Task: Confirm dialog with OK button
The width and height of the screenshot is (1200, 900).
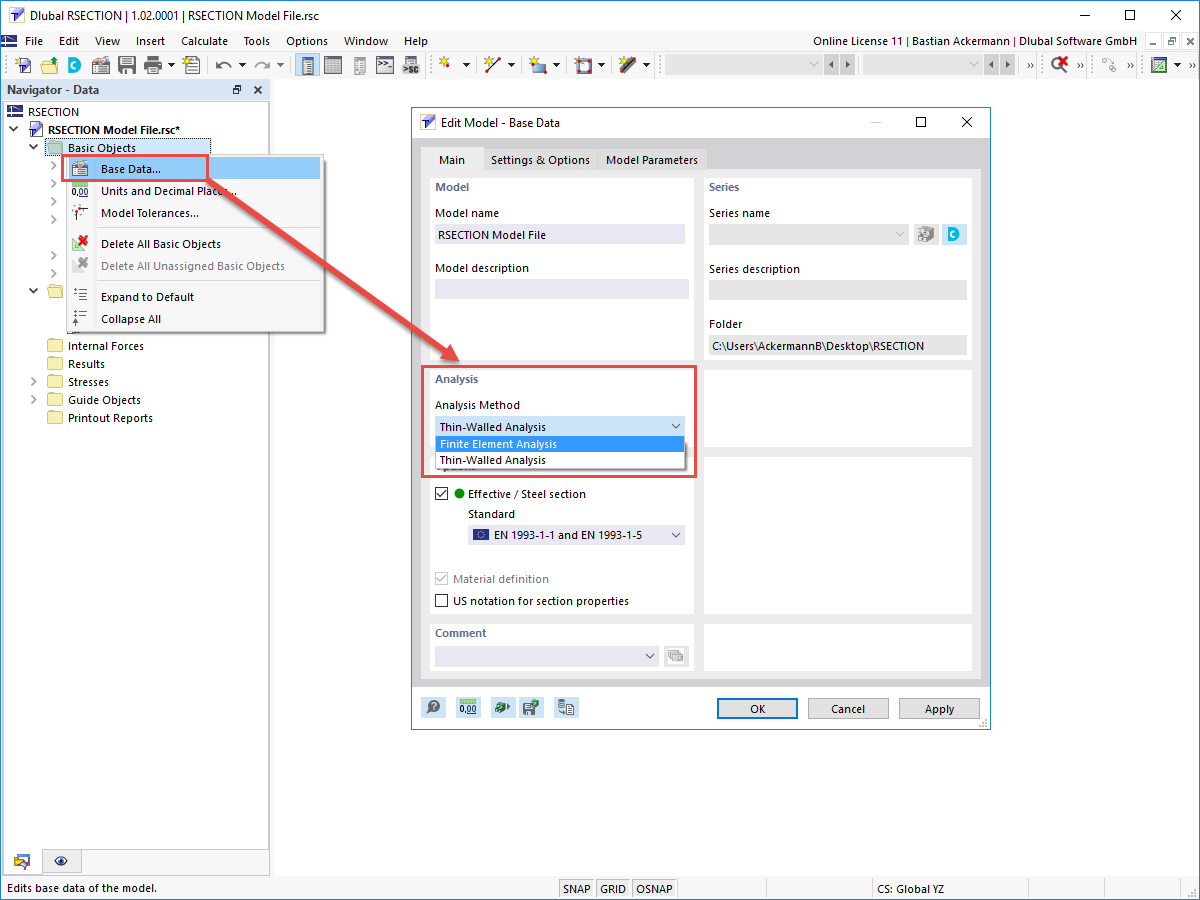Action: click(757, 708)
